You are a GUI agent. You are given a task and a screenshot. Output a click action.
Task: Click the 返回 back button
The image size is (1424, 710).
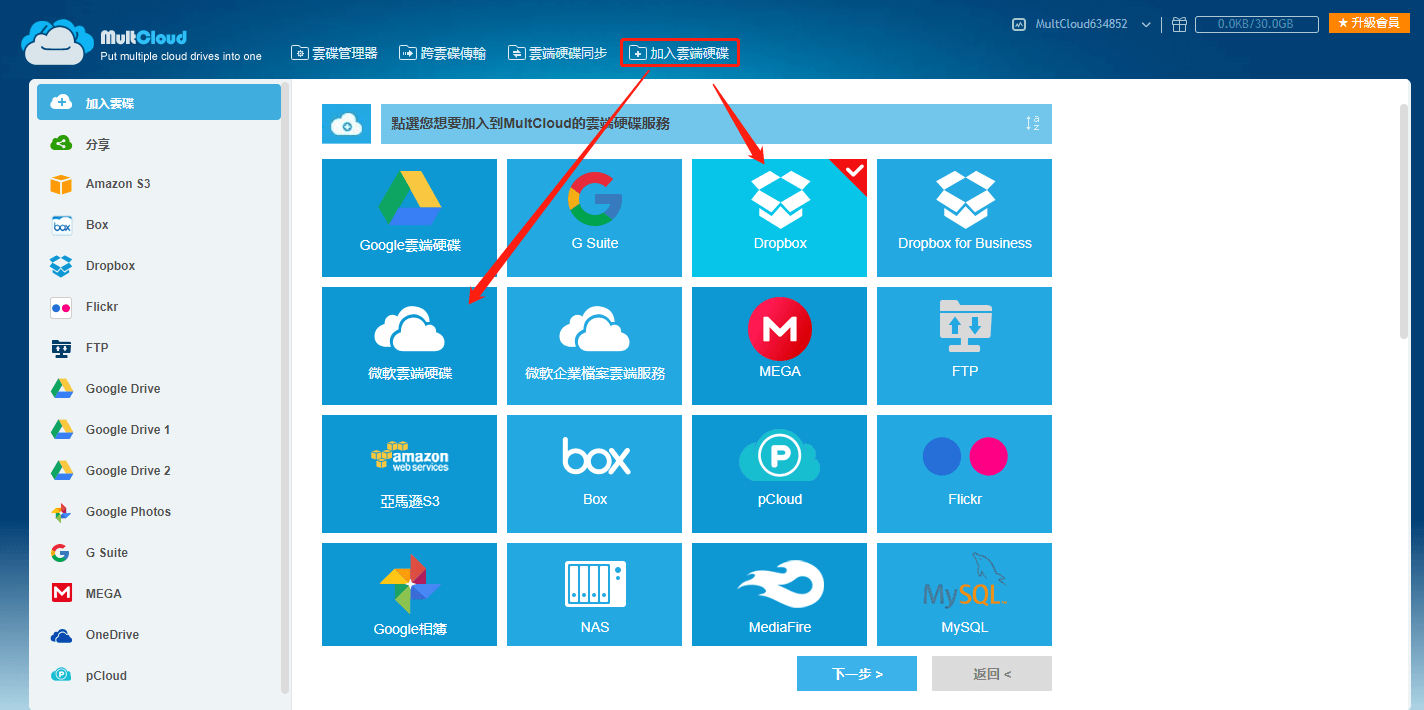pos(992,674)
